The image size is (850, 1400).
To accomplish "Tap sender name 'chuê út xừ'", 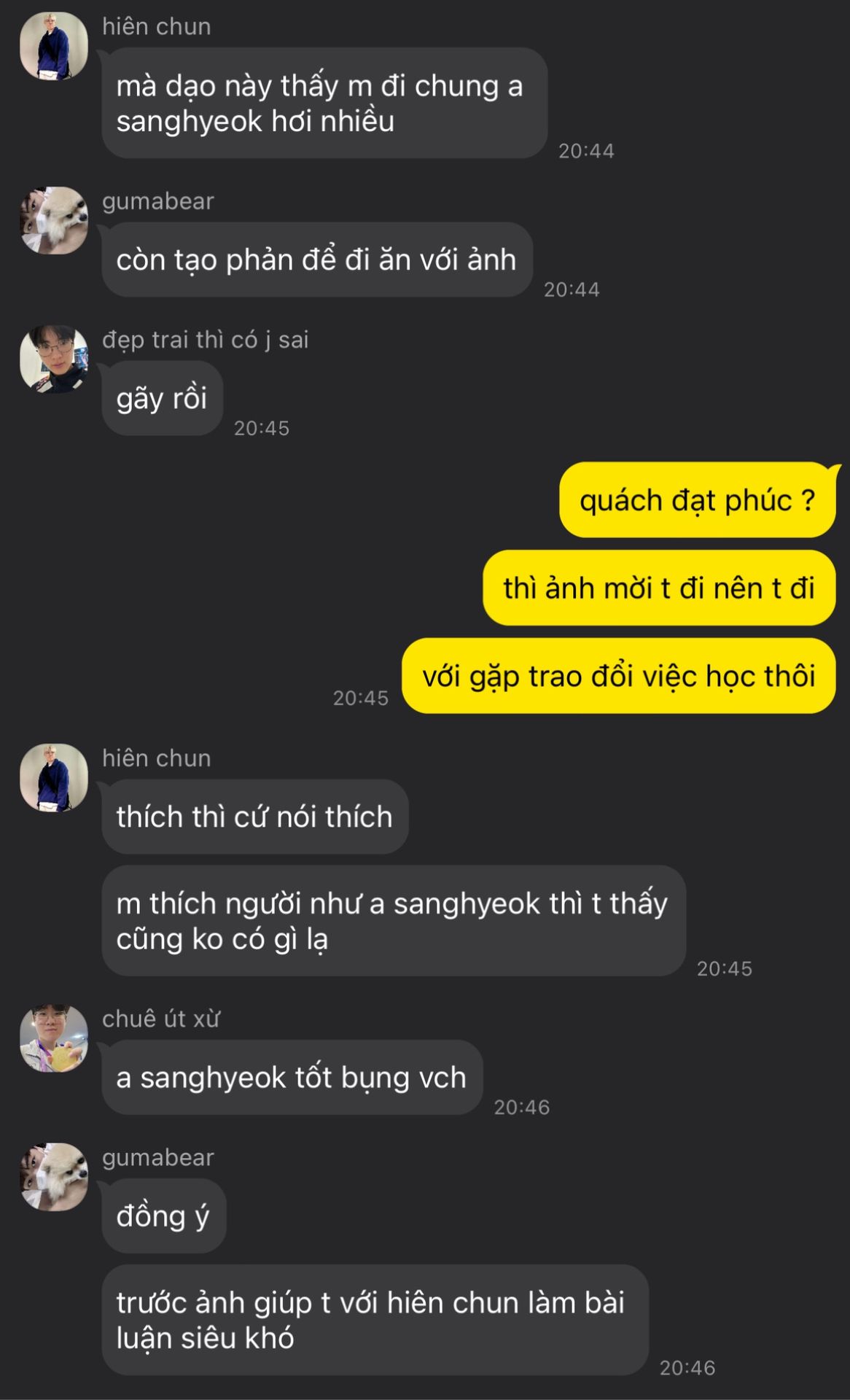I will click(161, 1019).
